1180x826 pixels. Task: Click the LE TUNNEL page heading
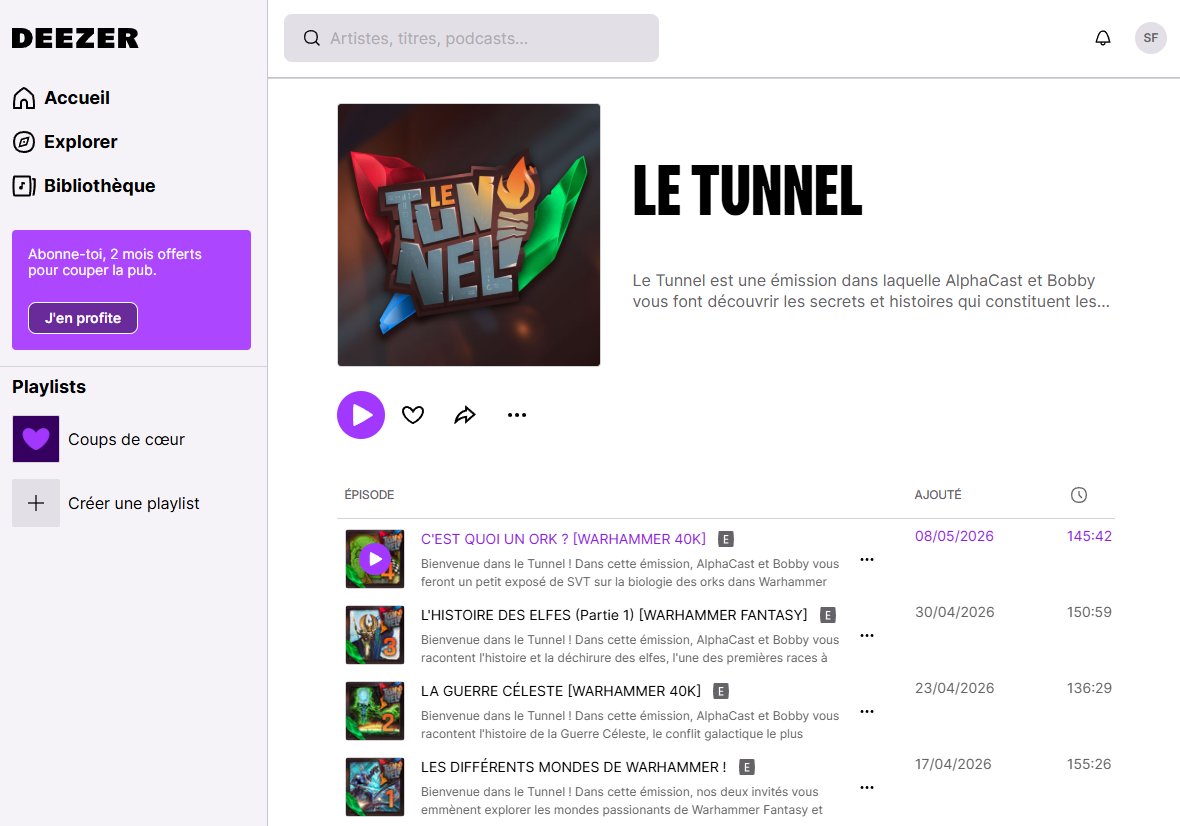tap(747, 191)
